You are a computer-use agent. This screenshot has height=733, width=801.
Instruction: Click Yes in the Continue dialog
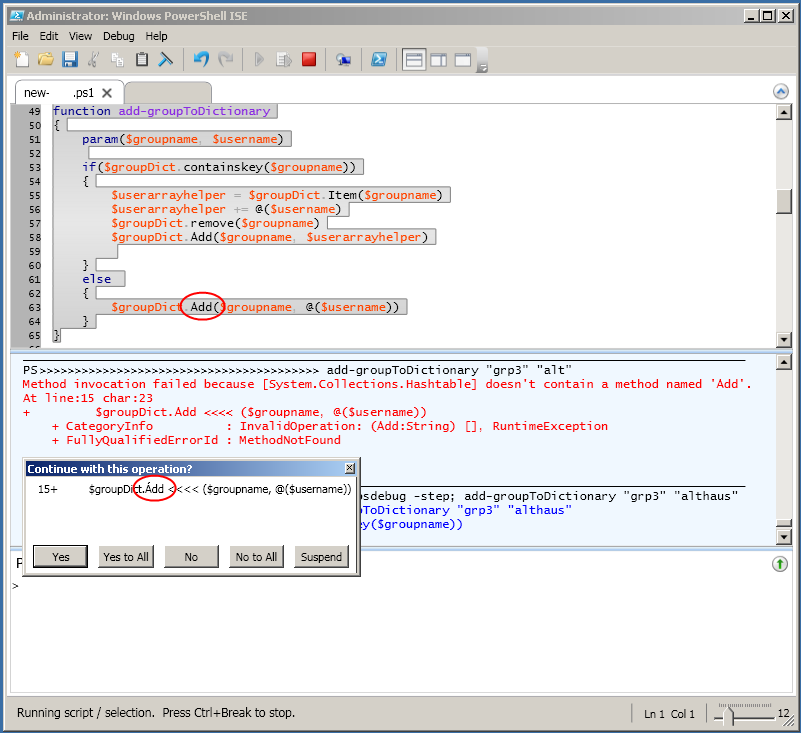coord(60,557)
